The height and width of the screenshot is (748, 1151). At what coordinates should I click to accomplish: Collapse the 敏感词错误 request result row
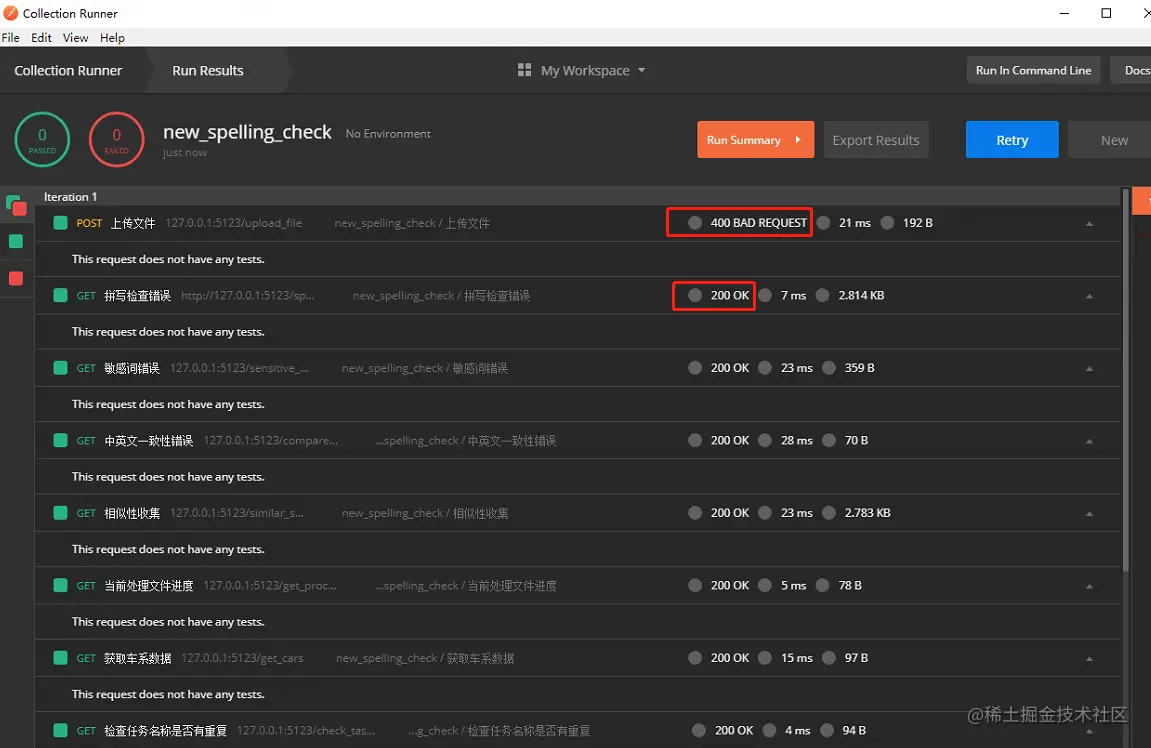[x=1089, y=368]
